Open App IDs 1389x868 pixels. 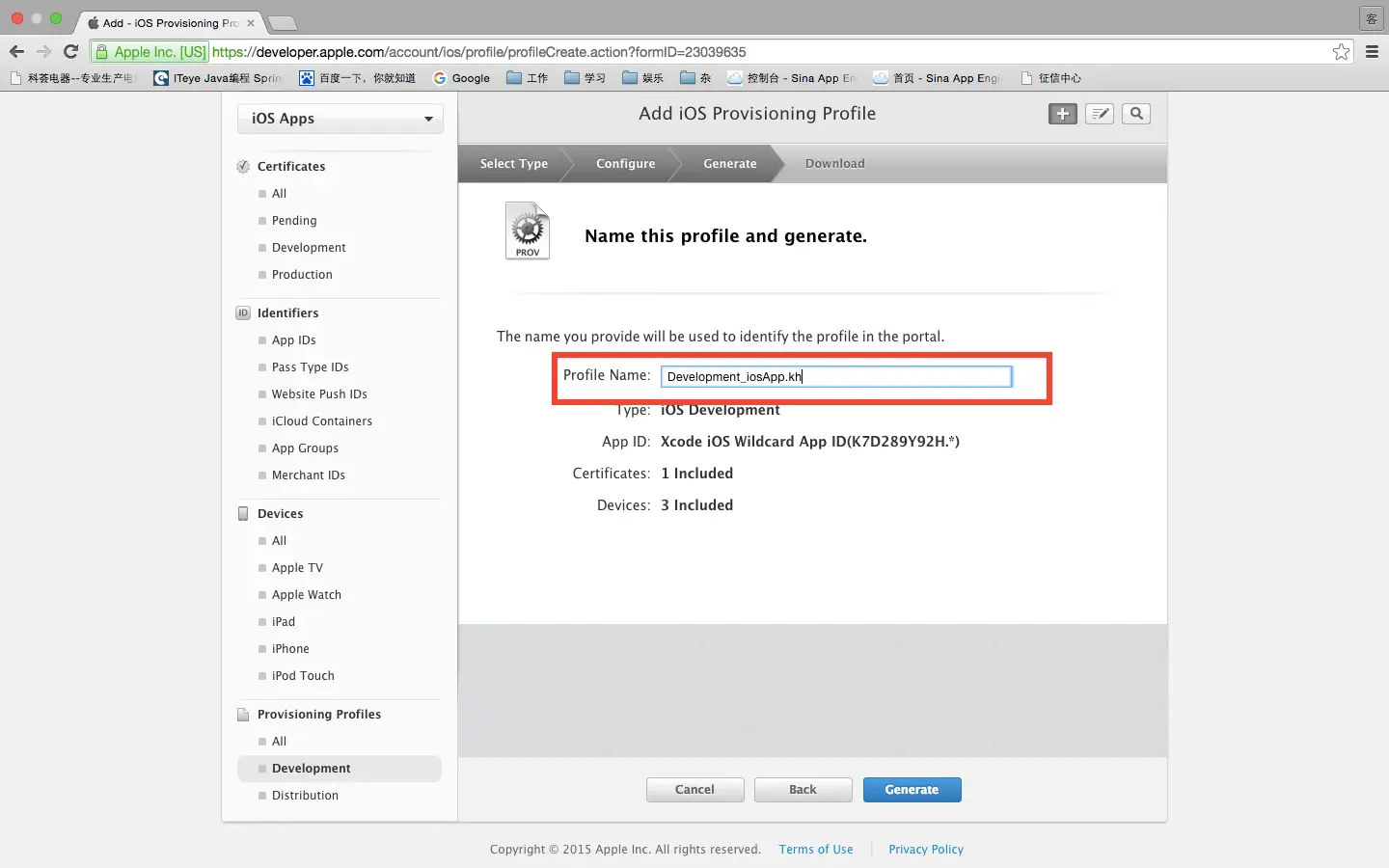(293, 340)
